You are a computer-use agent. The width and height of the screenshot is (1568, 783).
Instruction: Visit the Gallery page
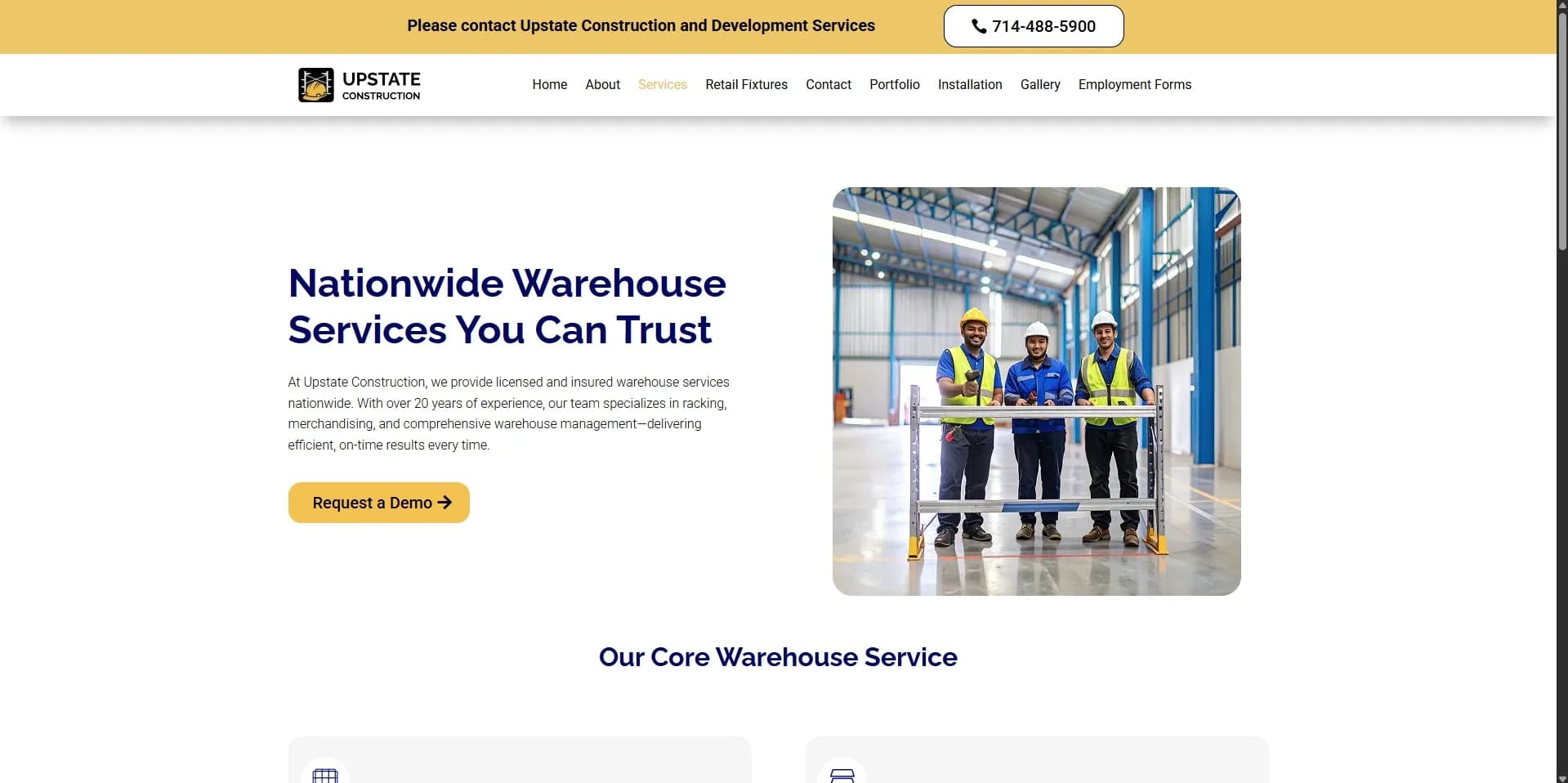pyautogui.click(x=1039, y=84)
